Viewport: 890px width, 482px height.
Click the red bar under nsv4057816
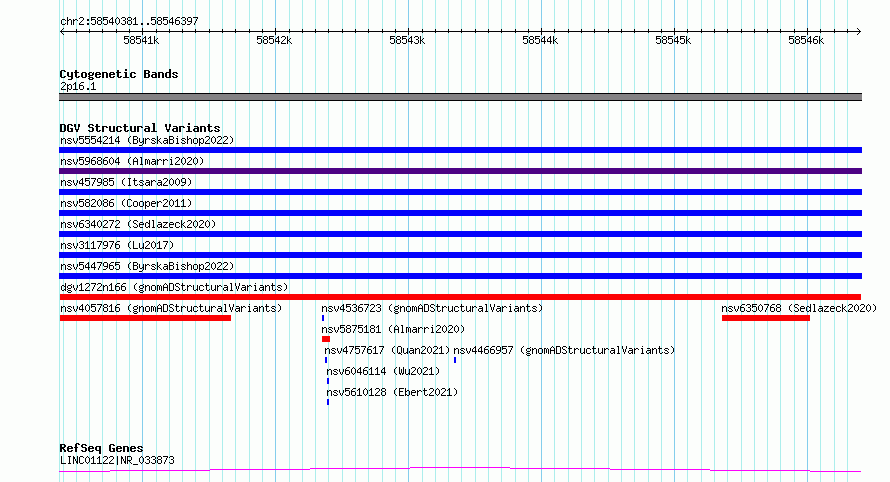[145, 318]
